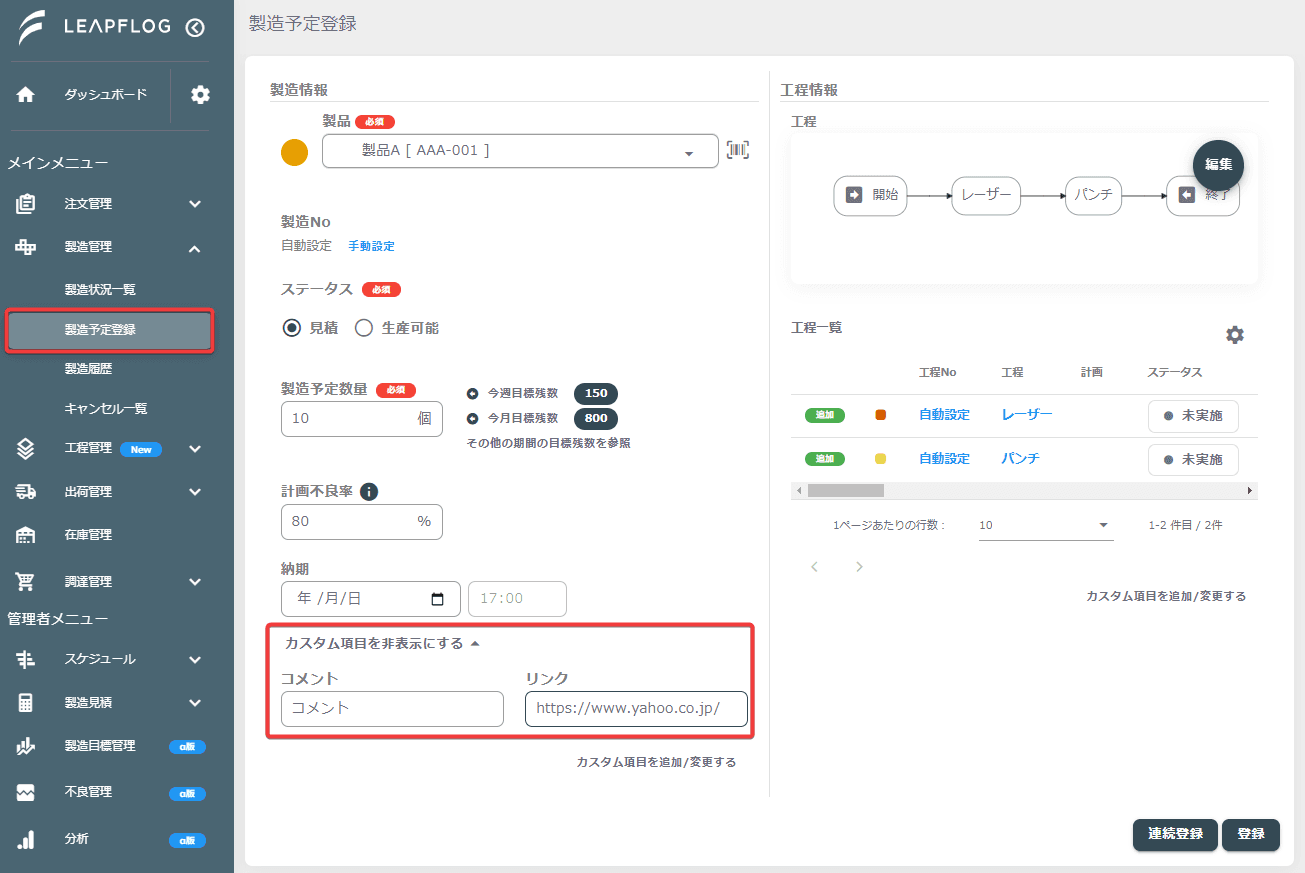The height and width of the screenshot is (873, 1305).
Task: Collapse sidebar with the LEAPFLOG arrow icon
Action: (x=195, y=28)
